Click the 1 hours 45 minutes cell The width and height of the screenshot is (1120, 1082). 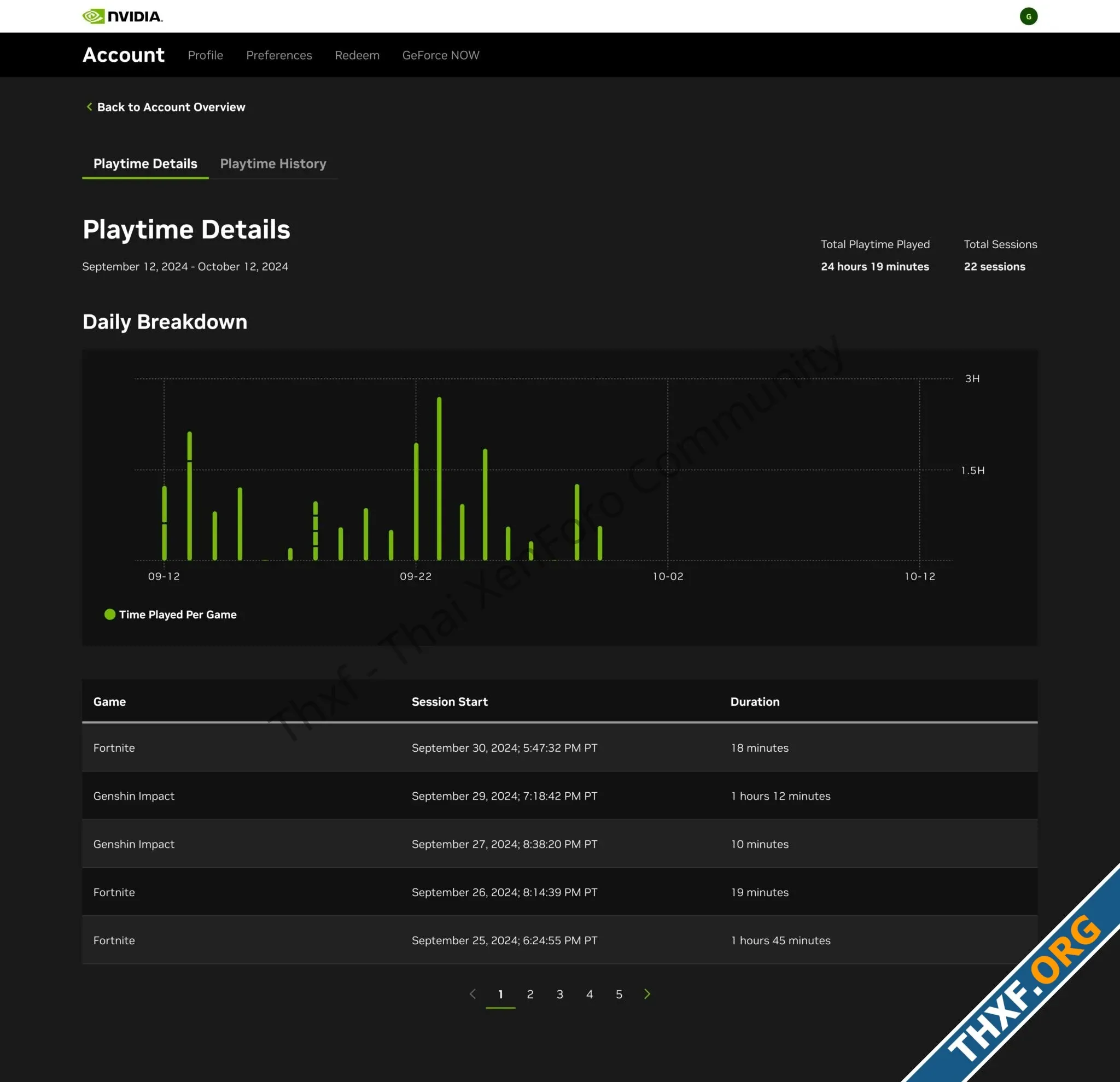(x=780, y=940)
